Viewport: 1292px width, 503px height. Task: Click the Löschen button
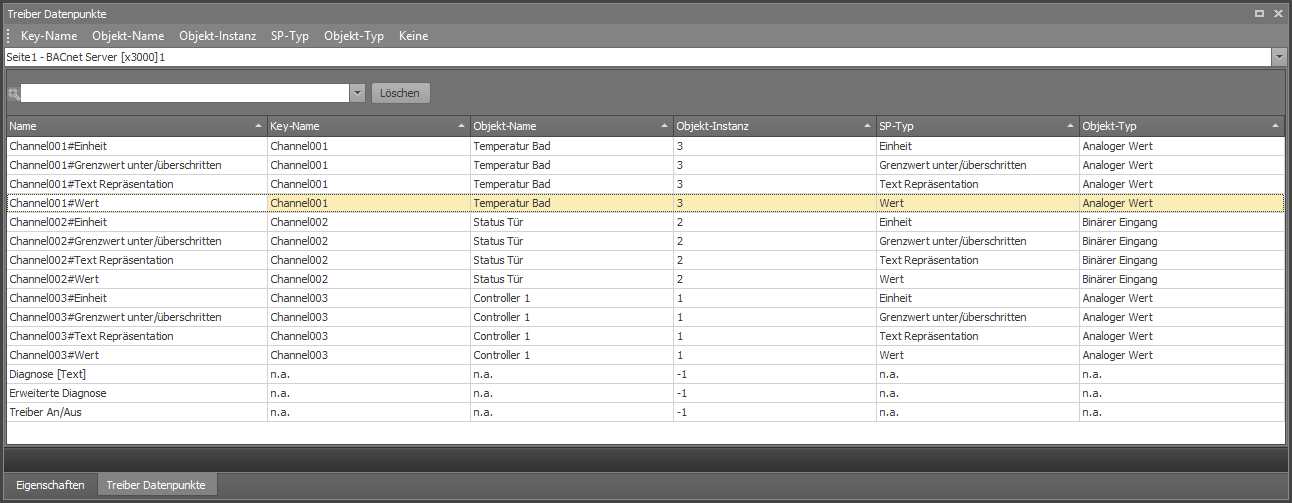tap(401, 93)
